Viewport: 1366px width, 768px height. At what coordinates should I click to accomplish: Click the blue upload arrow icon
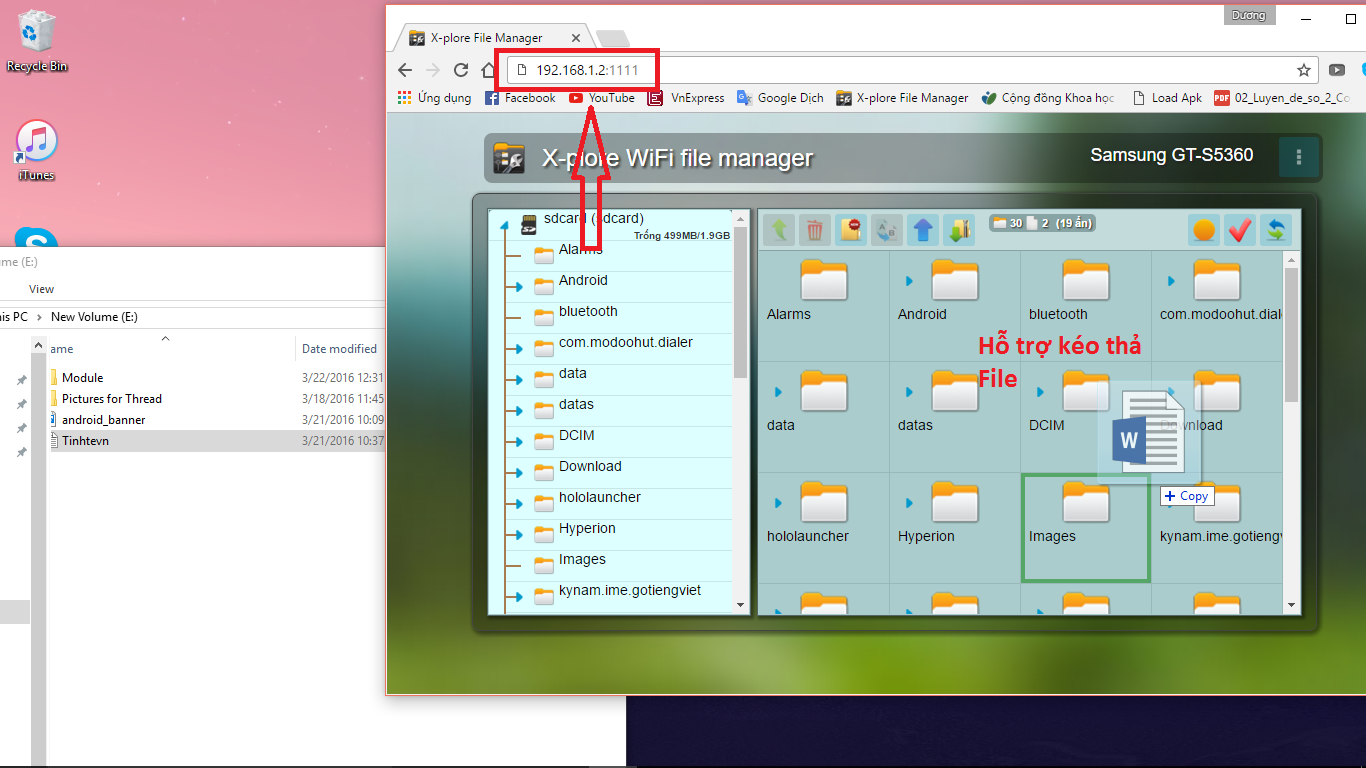[923, 230]
